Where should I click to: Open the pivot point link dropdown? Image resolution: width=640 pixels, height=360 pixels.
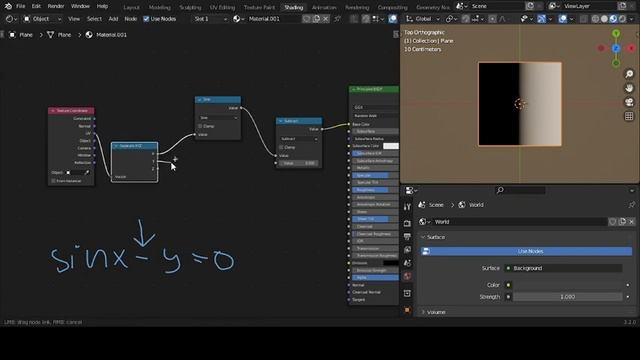tap(451, 19)
